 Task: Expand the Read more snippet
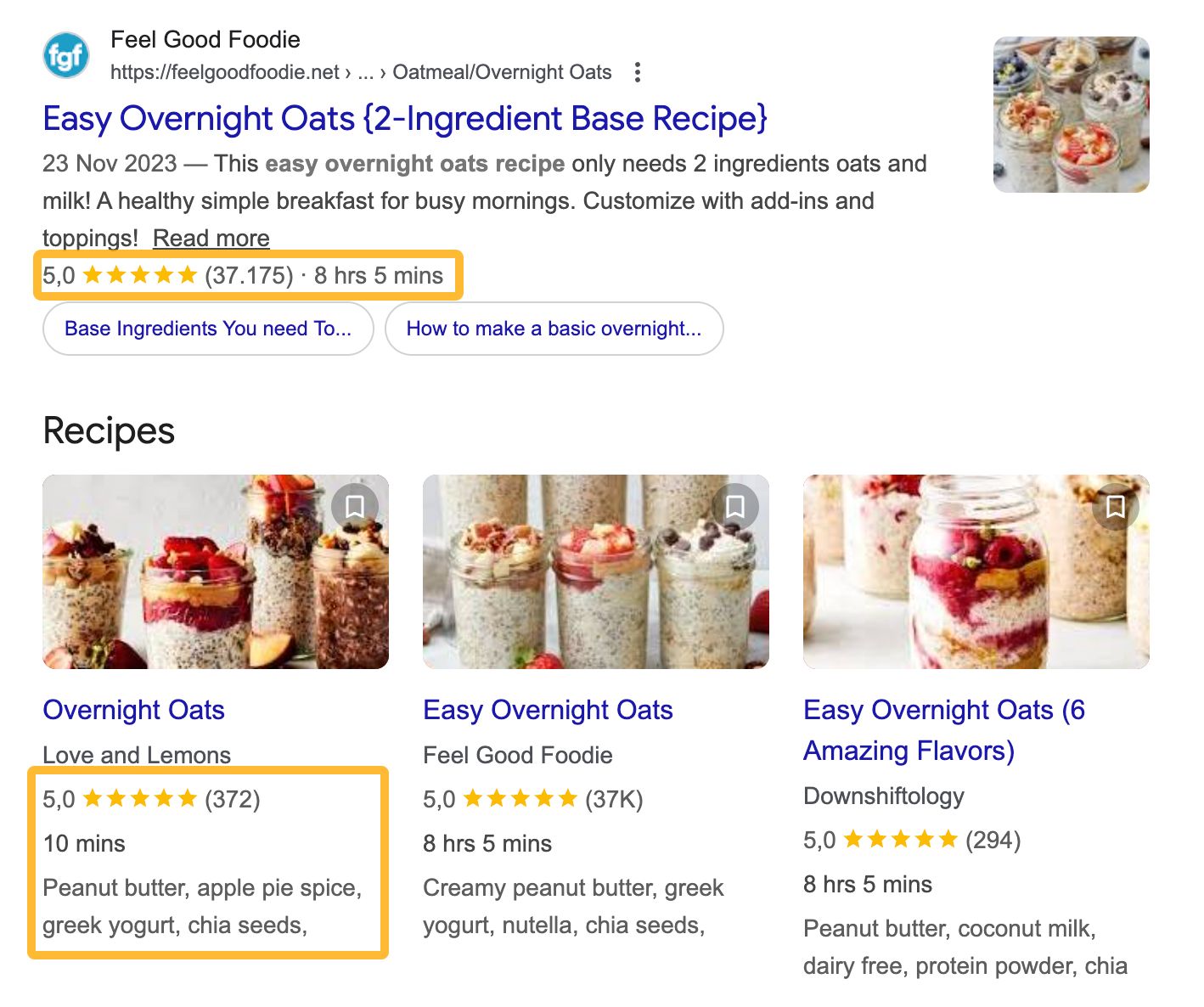point(211,239)
